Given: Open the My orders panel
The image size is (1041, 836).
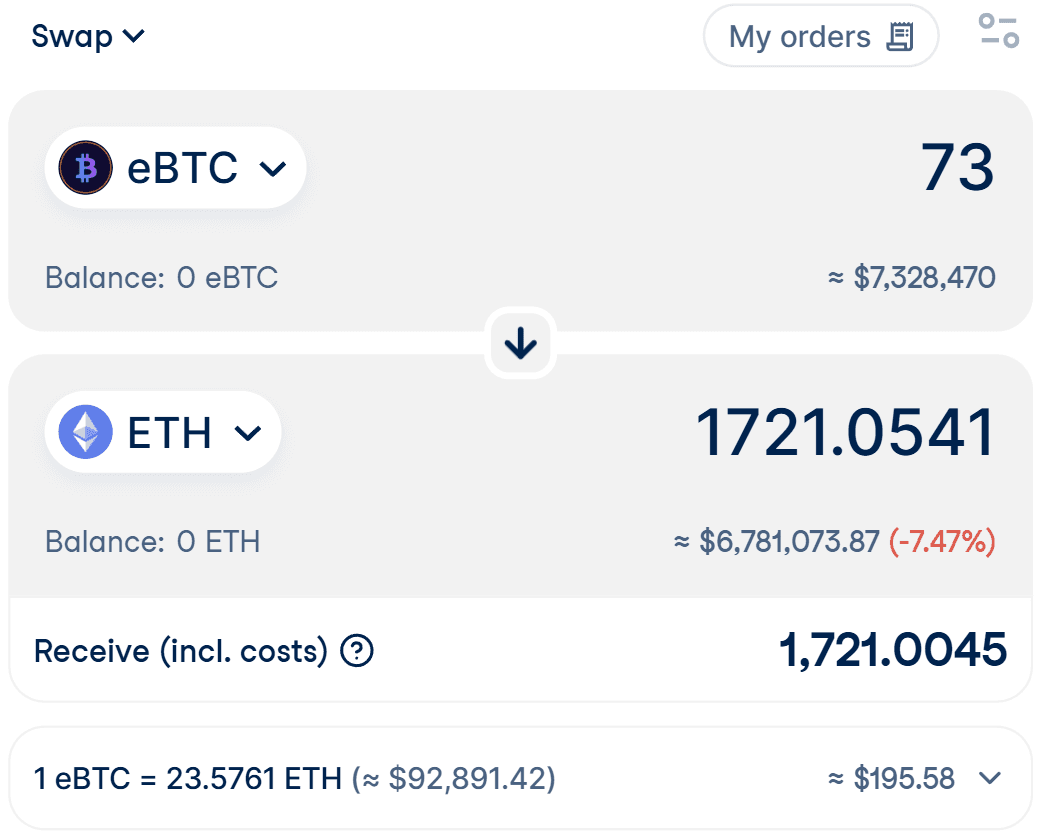Looking at the screenshot, I should [x=820, y=37].
